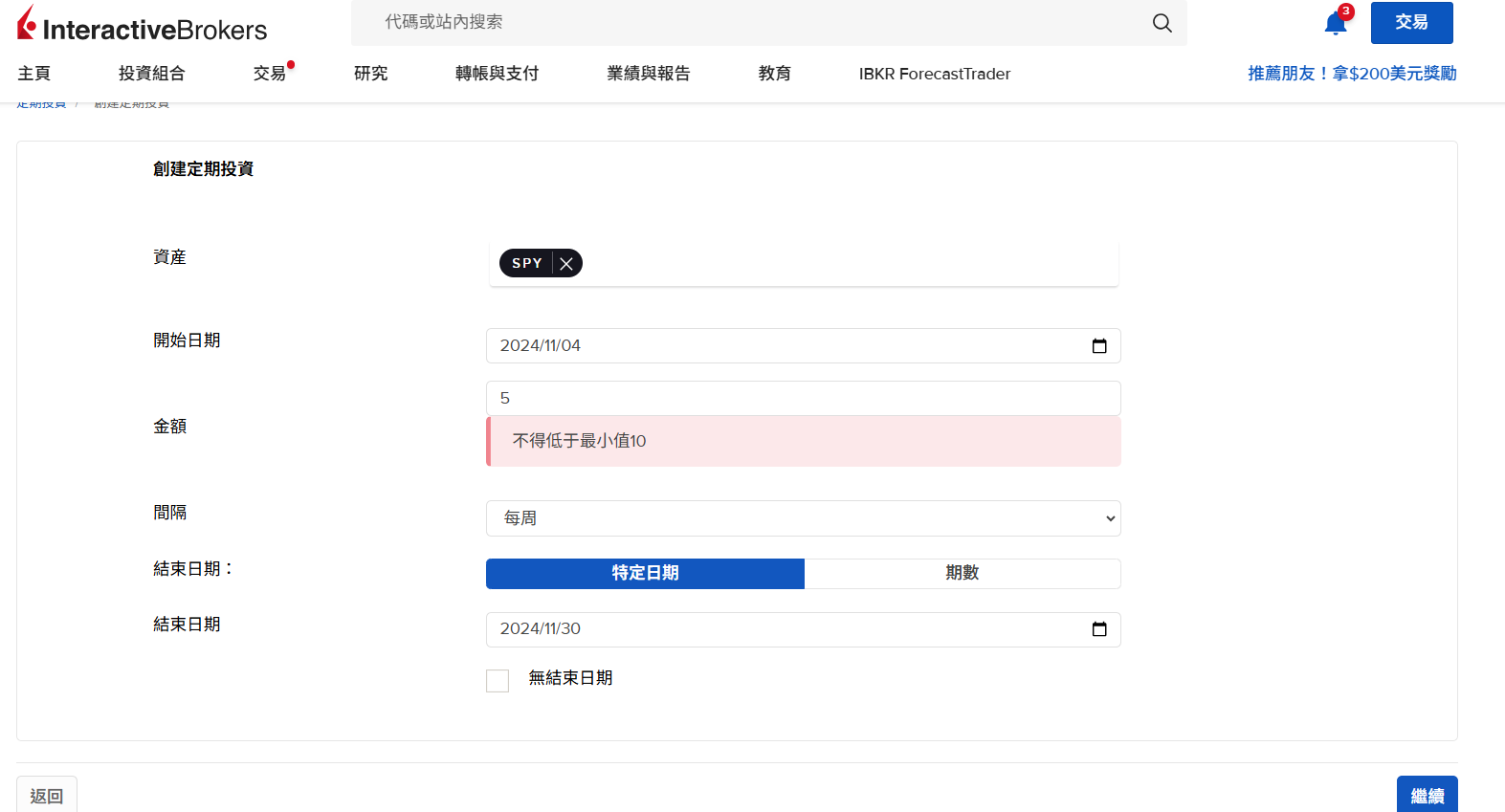
Task: Click the 返回 button
Action: coord(47,795)
